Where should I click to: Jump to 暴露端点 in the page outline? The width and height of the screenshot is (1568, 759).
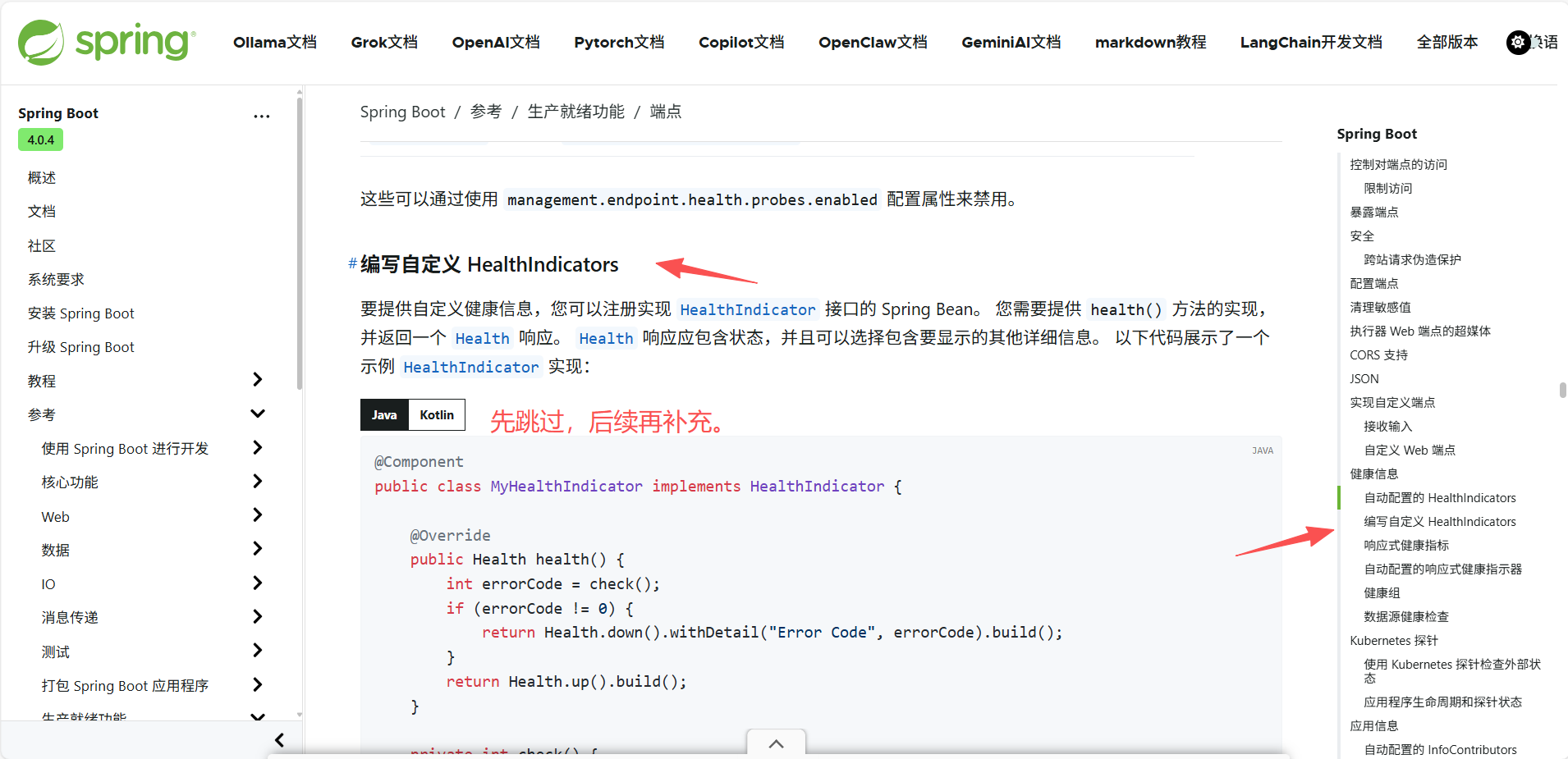(1373, 213)
